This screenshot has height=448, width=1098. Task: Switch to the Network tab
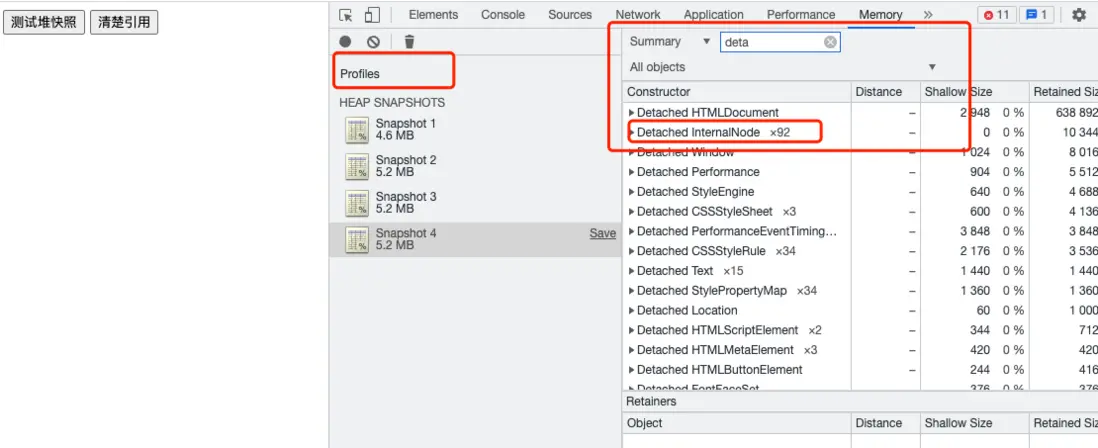click(x=638, y=15)
